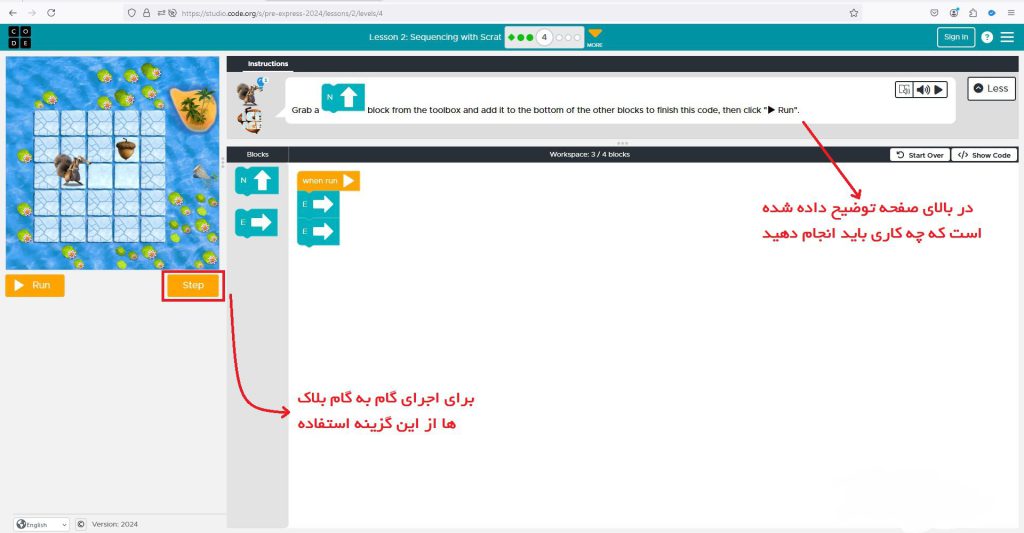The width and height of the screenshot is (1024, 533).
Task: Click the squirrel hint lightbulb avatar
Action: pos(251,92)
